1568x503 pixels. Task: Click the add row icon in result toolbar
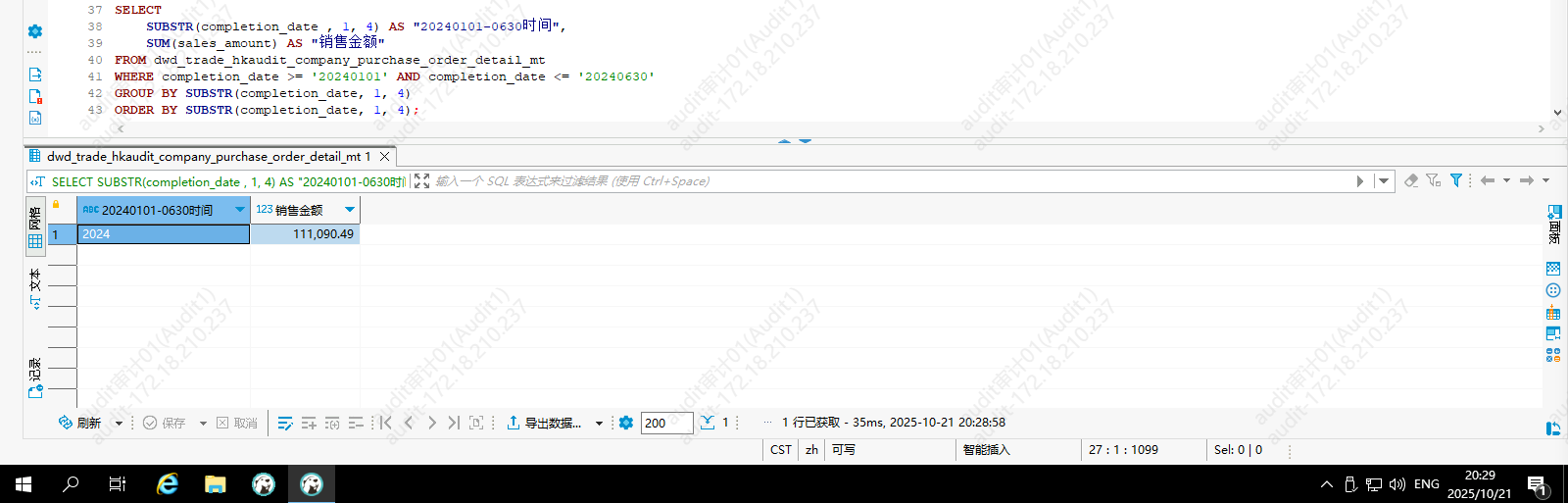click(x=309, y=423)
